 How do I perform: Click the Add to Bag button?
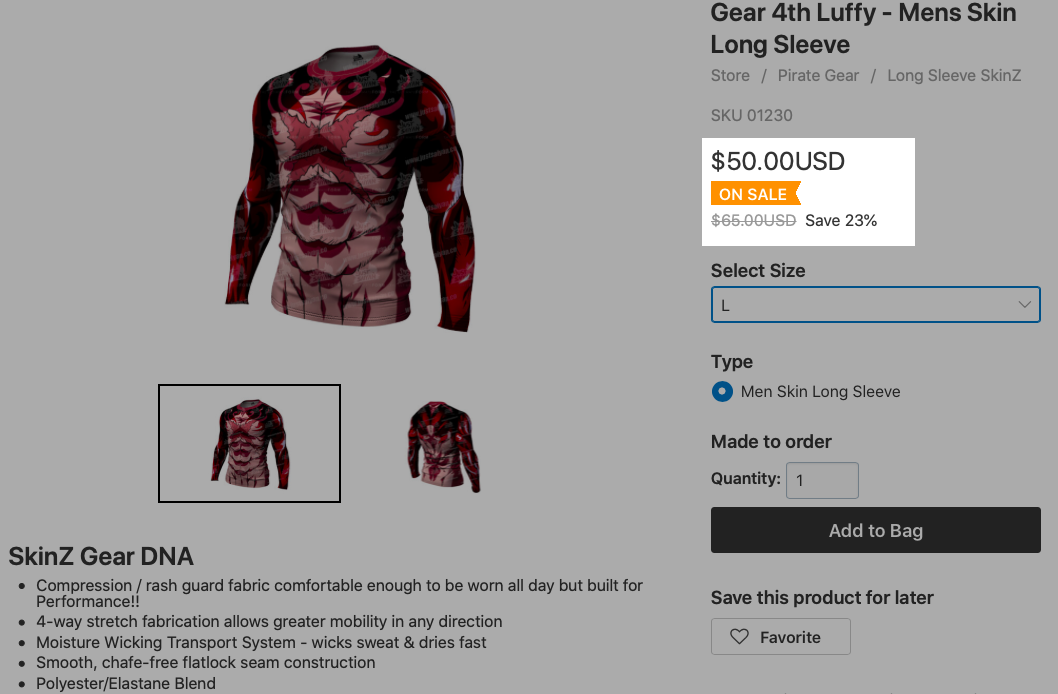875,530
